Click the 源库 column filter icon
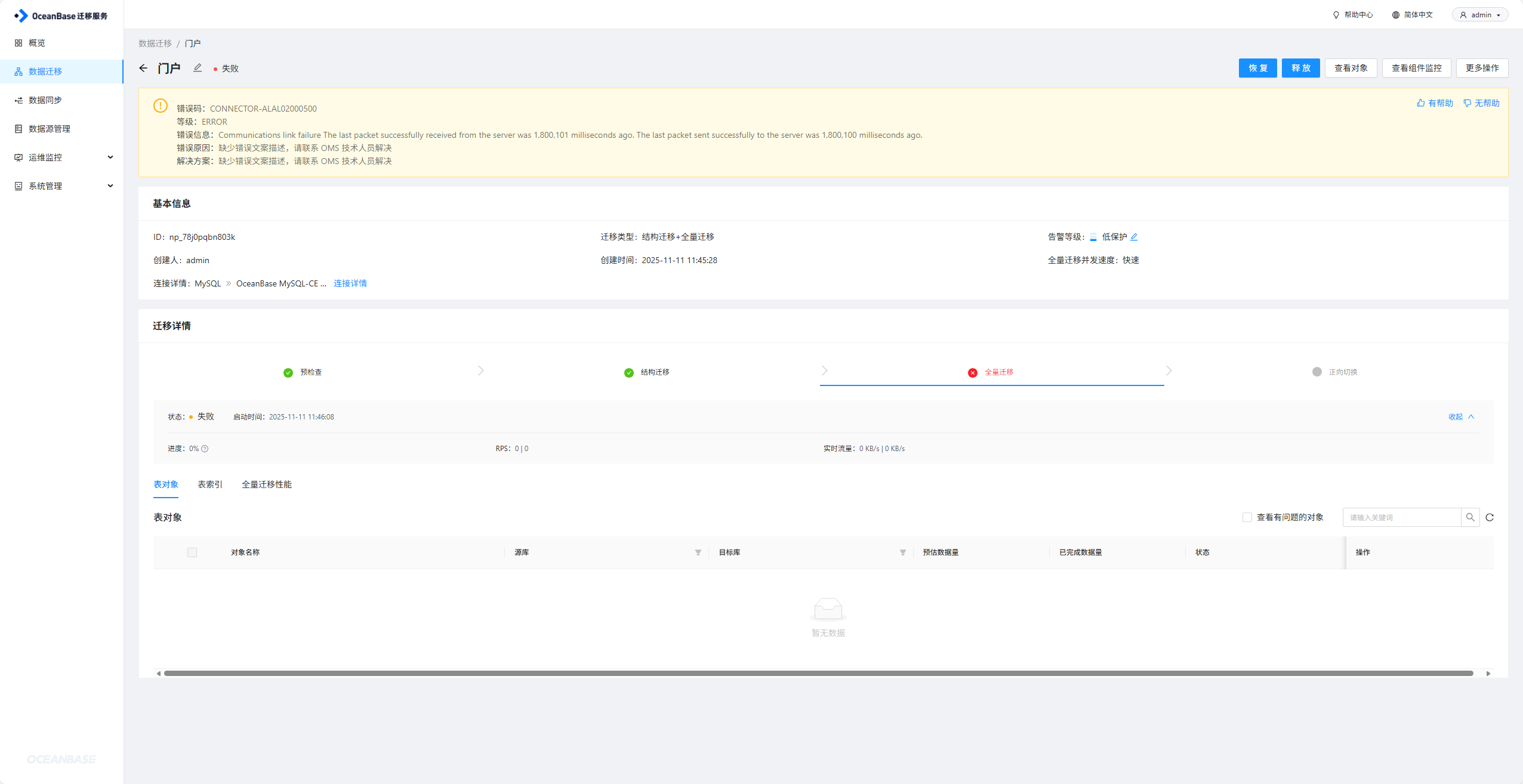 [x=698, y=552]
